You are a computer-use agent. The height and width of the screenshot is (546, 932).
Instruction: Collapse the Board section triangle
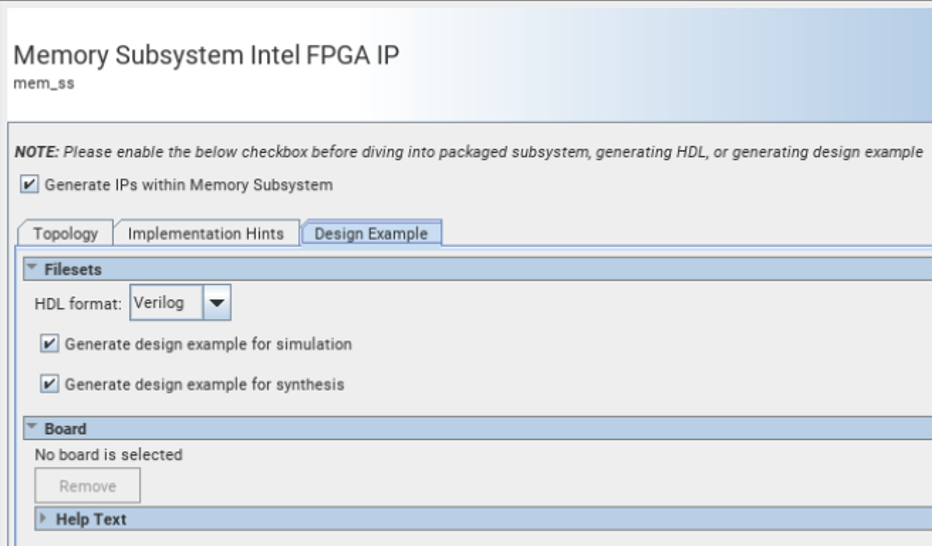(x=32, y=429)
